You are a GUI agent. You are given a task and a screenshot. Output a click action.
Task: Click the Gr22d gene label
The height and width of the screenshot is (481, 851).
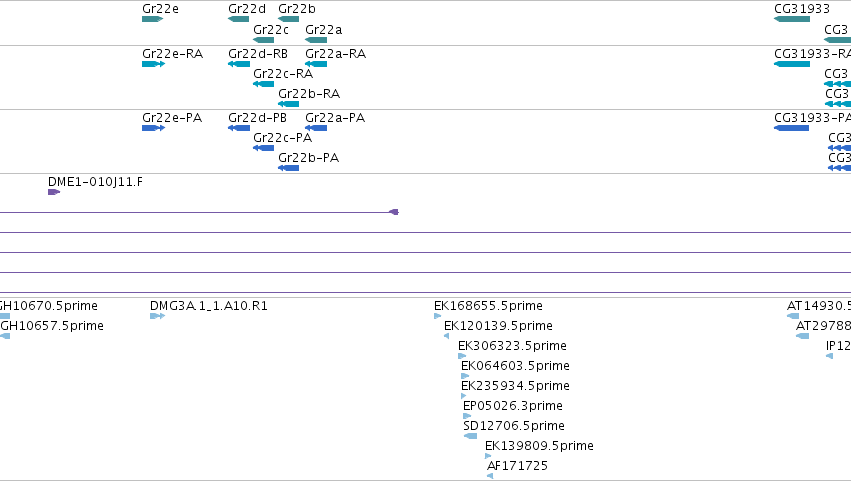click(x=247, y=9)
